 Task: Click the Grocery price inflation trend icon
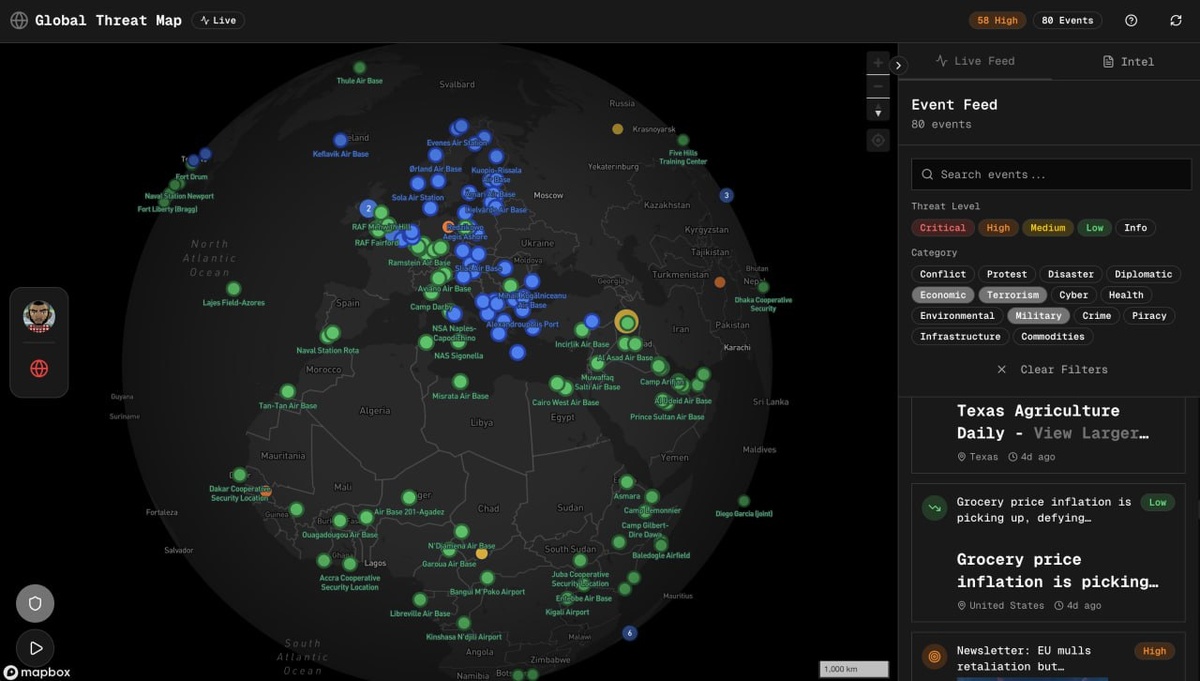pos(934,508)
